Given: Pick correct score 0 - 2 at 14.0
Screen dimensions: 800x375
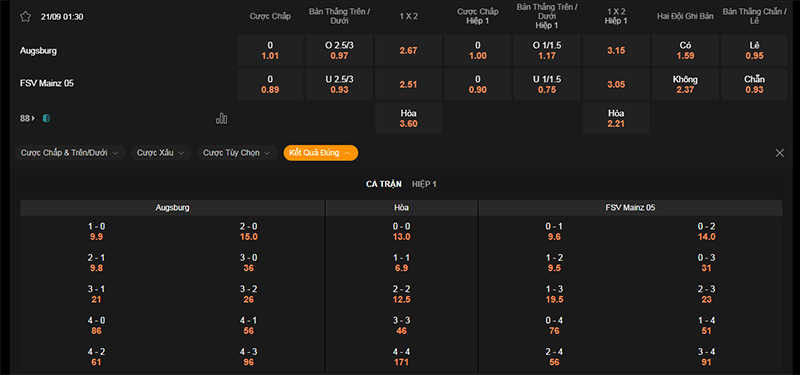Looking at the screenshot, I should point(707,232).
